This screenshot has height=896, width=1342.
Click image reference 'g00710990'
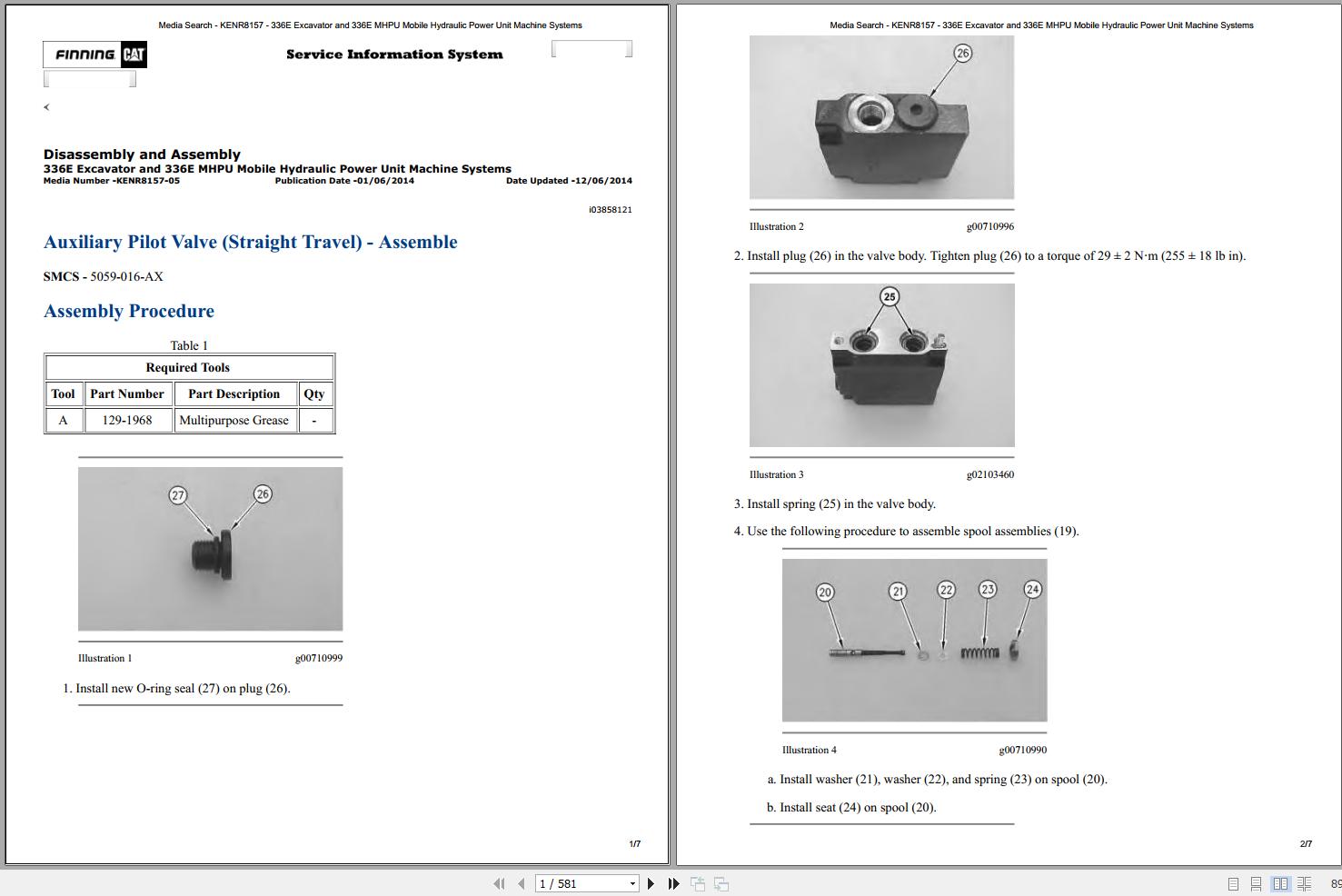(x=1023, y=750)
